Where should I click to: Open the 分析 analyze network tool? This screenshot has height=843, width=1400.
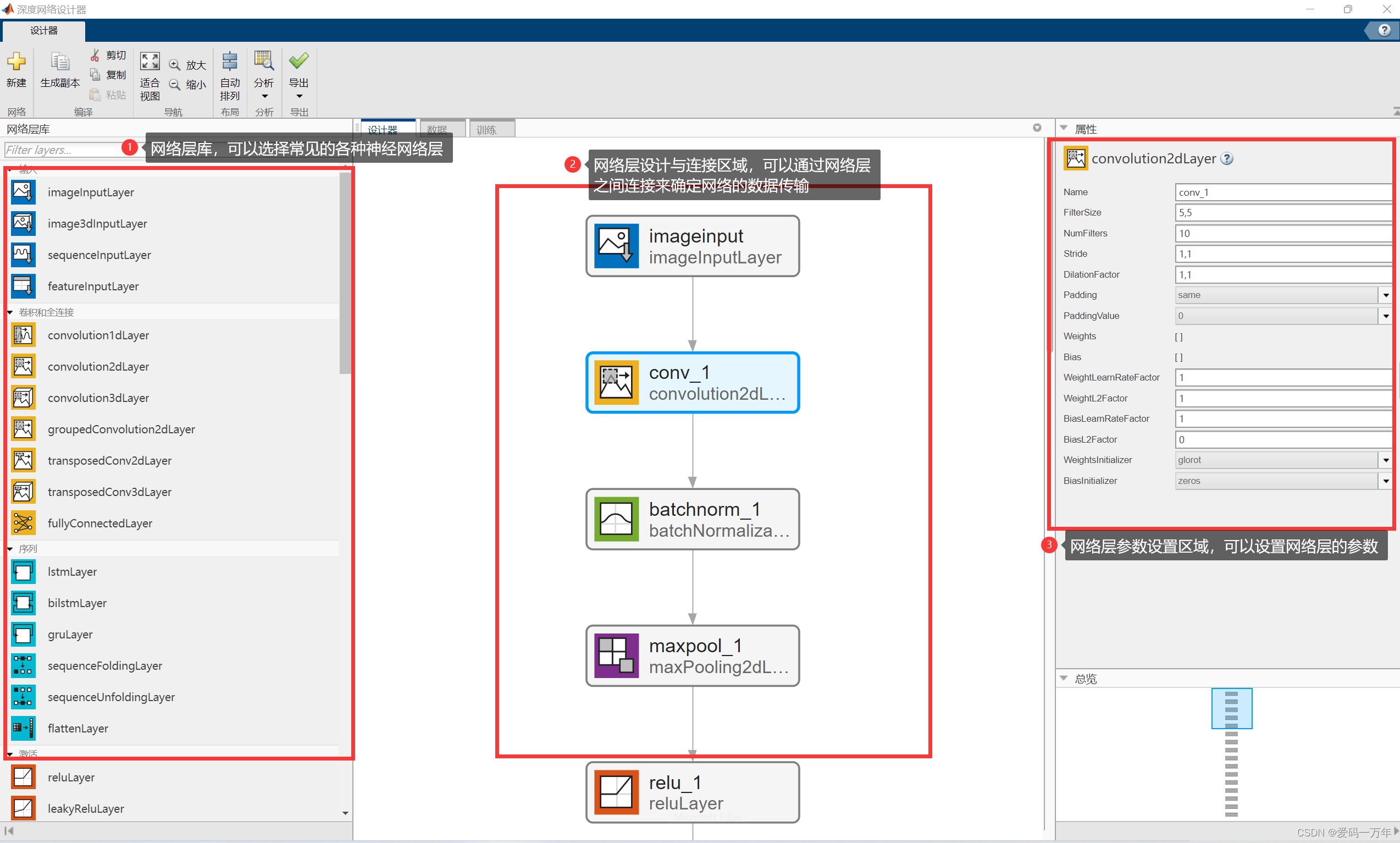[263, 62]
